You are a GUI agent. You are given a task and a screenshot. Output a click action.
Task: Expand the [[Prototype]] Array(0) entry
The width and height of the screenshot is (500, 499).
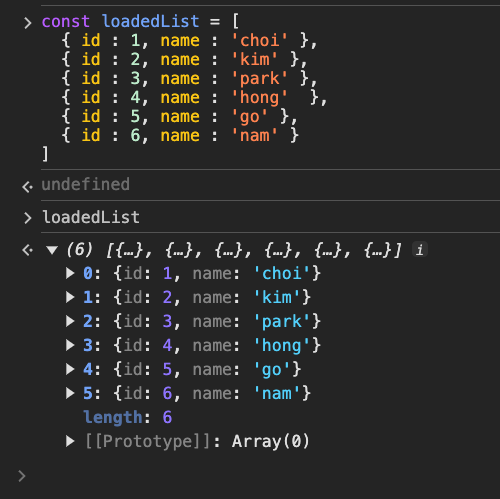click(x=70, y=441)
